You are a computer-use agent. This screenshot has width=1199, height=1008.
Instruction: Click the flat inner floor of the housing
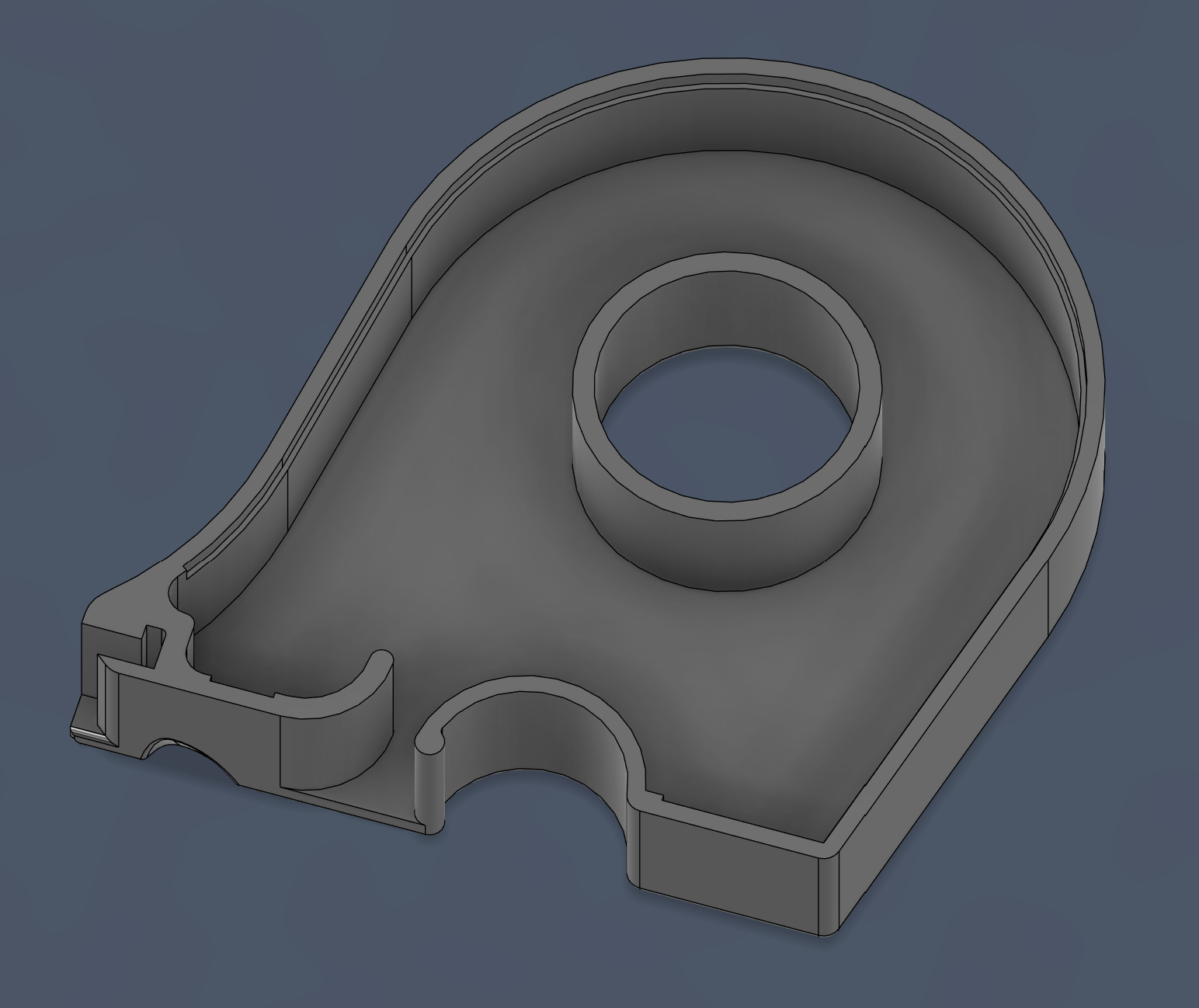tap(481, 497)
